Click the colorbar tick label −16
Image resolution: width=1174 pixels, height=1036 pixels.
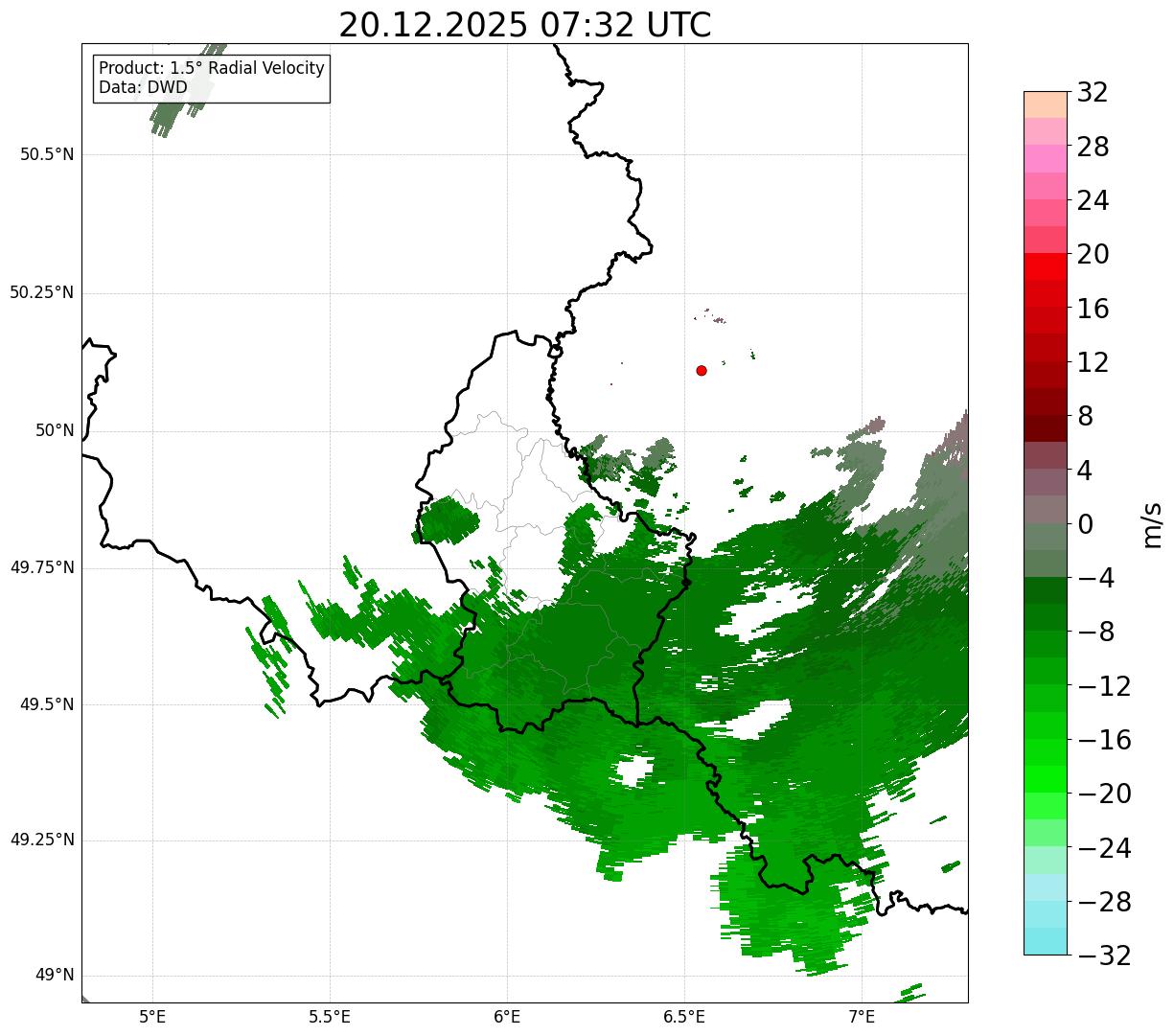pyautogui.click(x=1104, y=739)
